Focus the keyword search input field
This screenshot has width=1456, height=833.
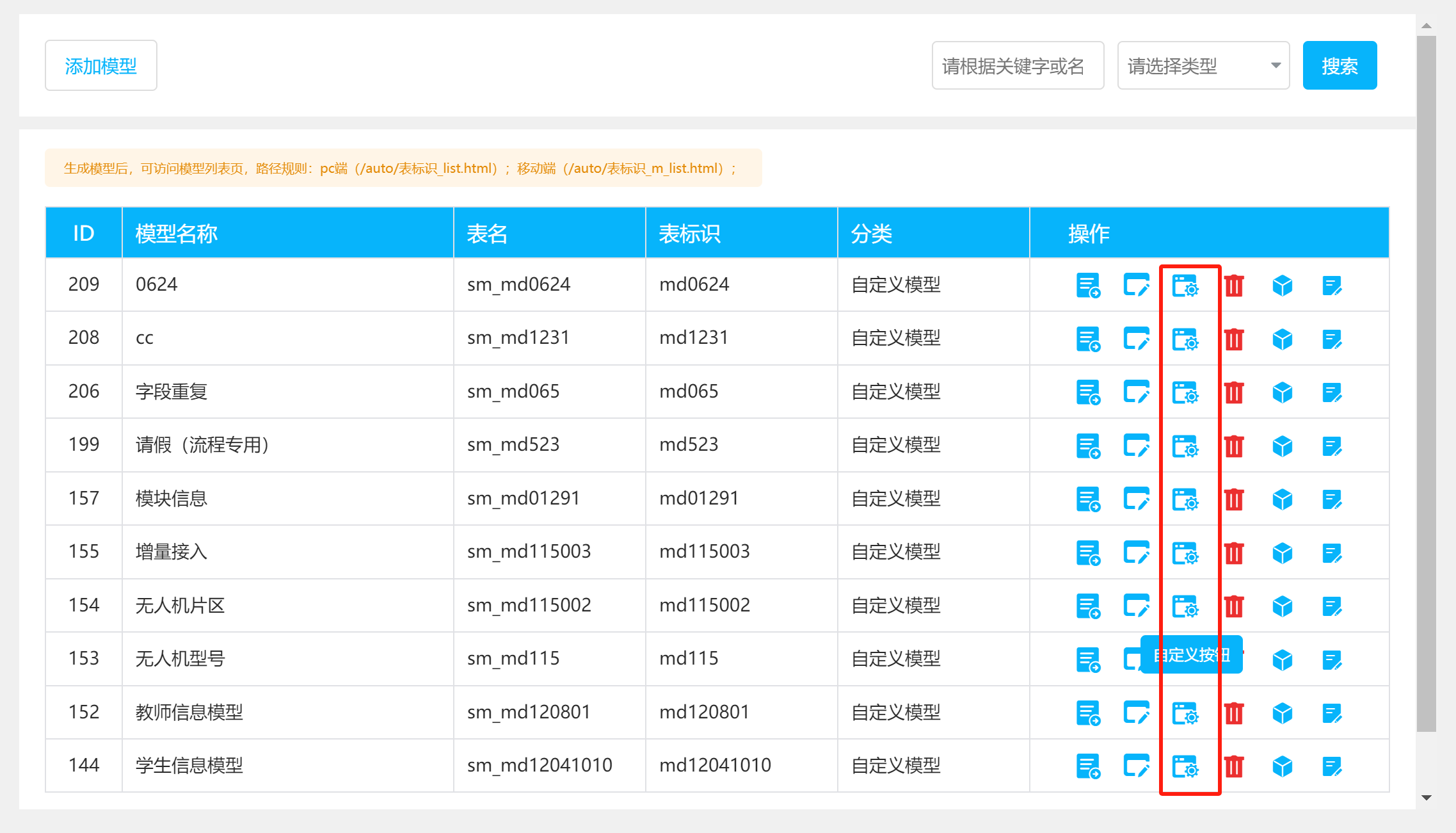click(1017, 66)
